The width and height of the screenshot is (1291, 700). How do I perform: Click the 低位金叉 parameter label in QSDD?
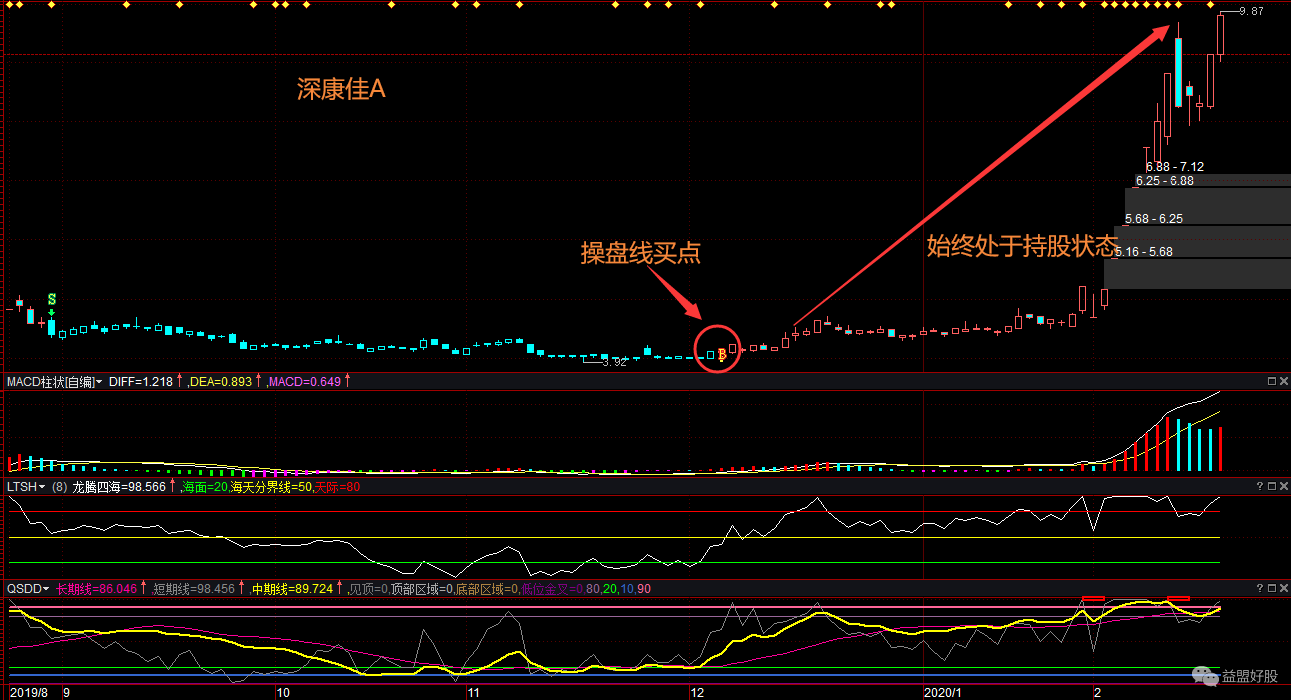(x=548, y=589)
